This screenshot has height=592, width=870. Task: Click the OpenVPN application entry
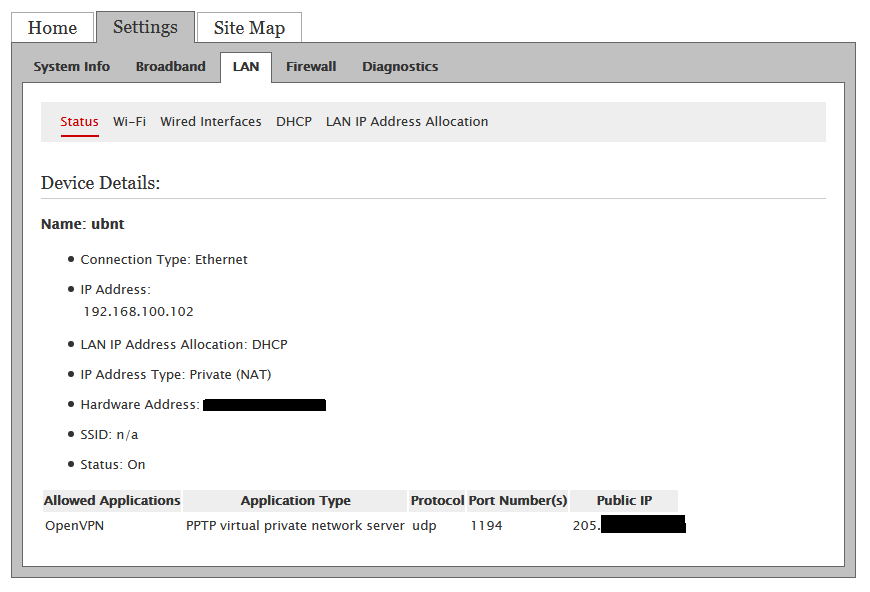(x=74, y=526)
